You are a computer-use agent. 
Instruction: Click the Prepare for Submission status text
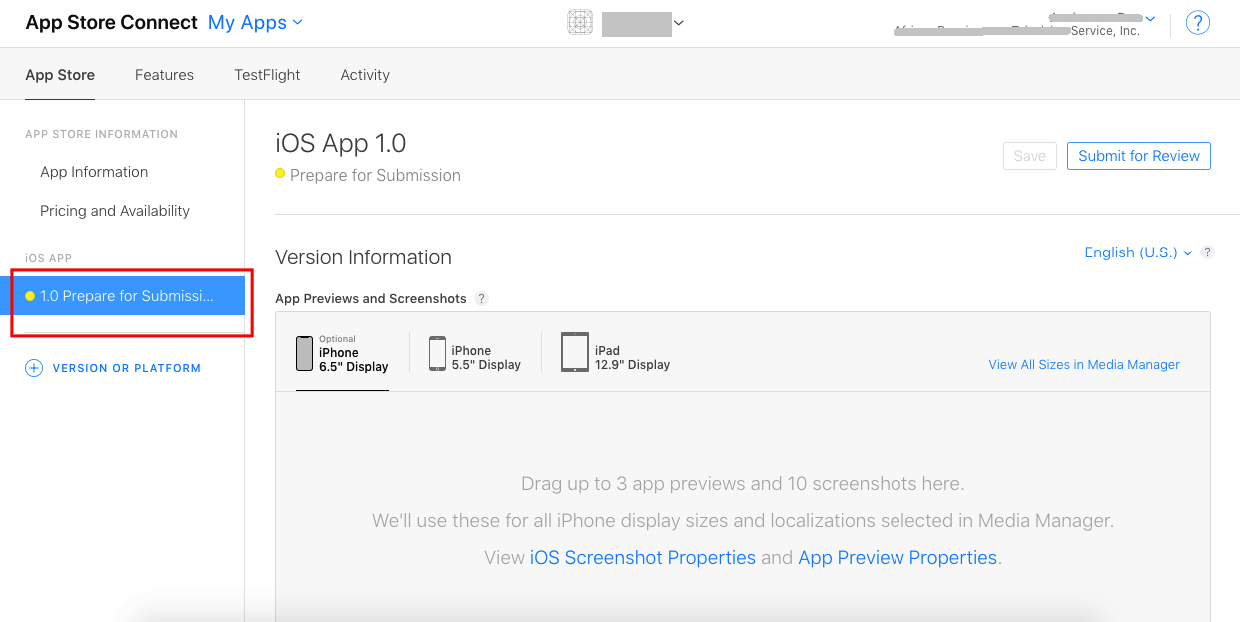click(x=375, y=175)
